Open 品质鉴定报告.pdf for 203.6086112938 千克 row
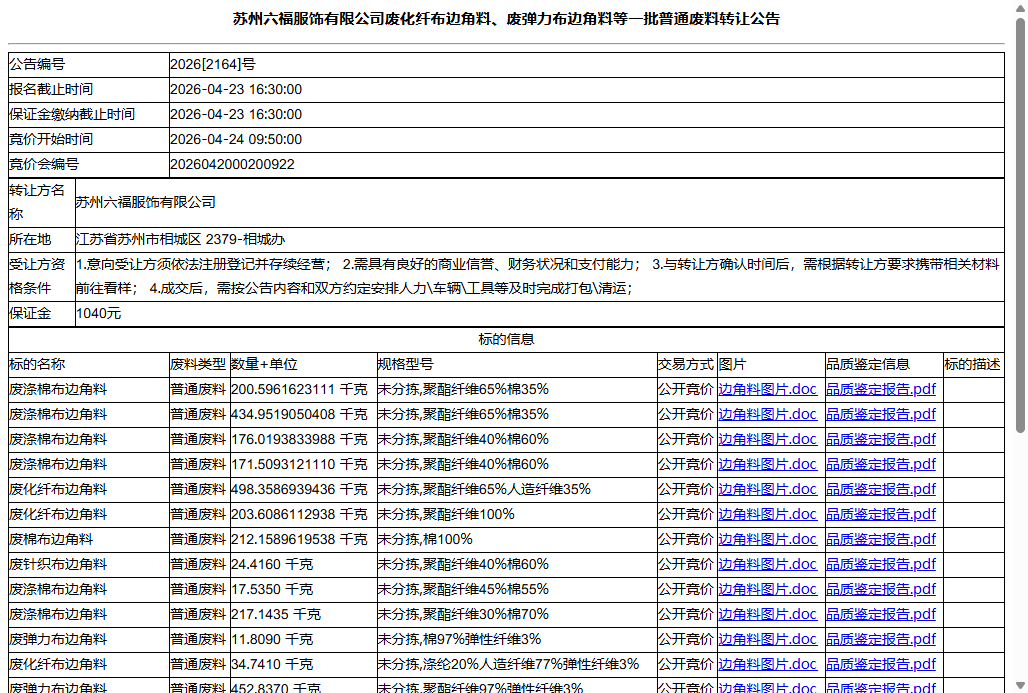 click(x=880, y=514)
